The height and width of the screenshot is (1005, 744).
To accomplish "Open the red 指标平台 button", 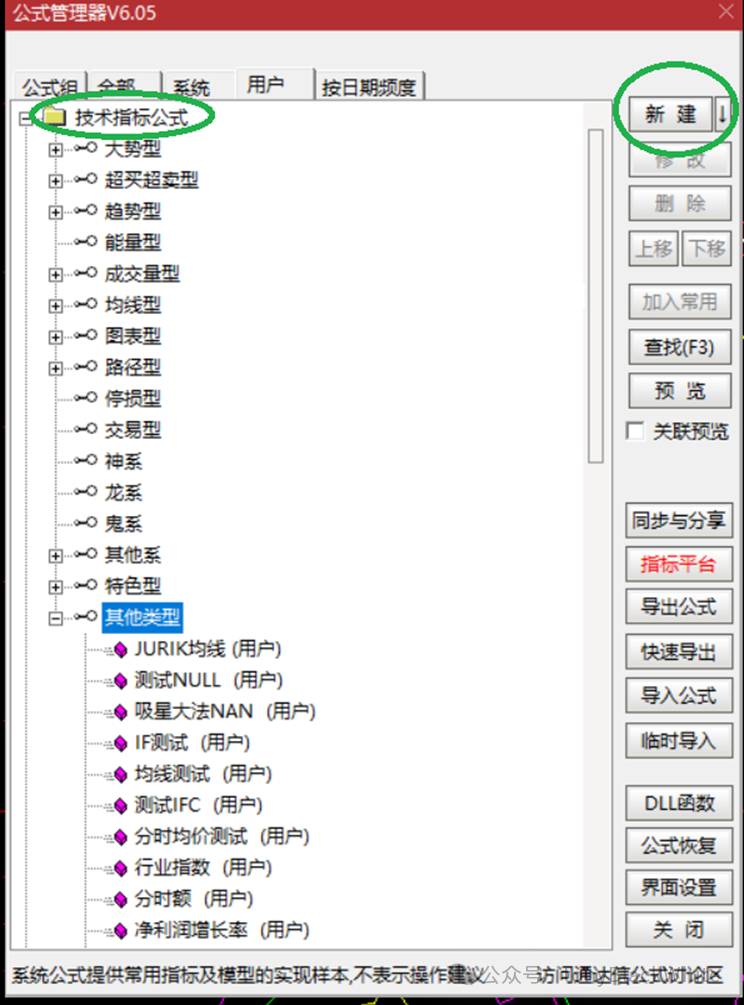I will pos(679,565).
